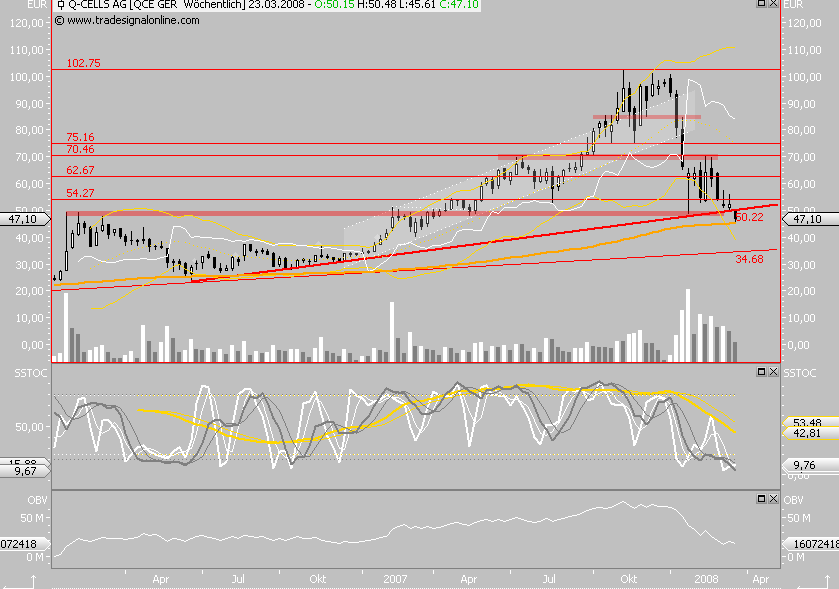Select the 75.16 horizontal line label
The height and width of the screenshot is (589, 839).
click(x=80, y=137)
